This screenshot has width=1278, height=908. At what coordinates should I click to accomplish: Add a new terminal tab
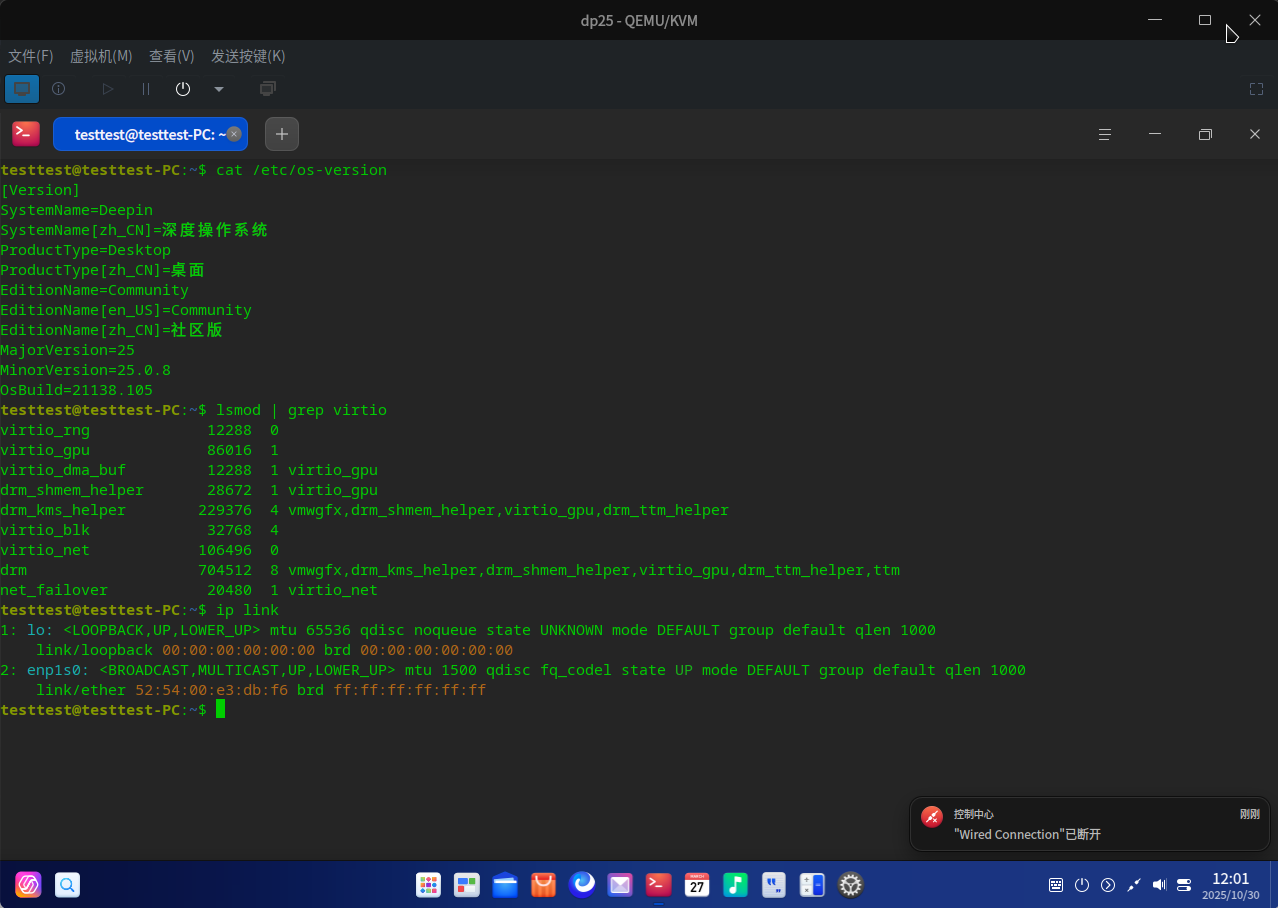pyautogui.click(x=282, y=134)
